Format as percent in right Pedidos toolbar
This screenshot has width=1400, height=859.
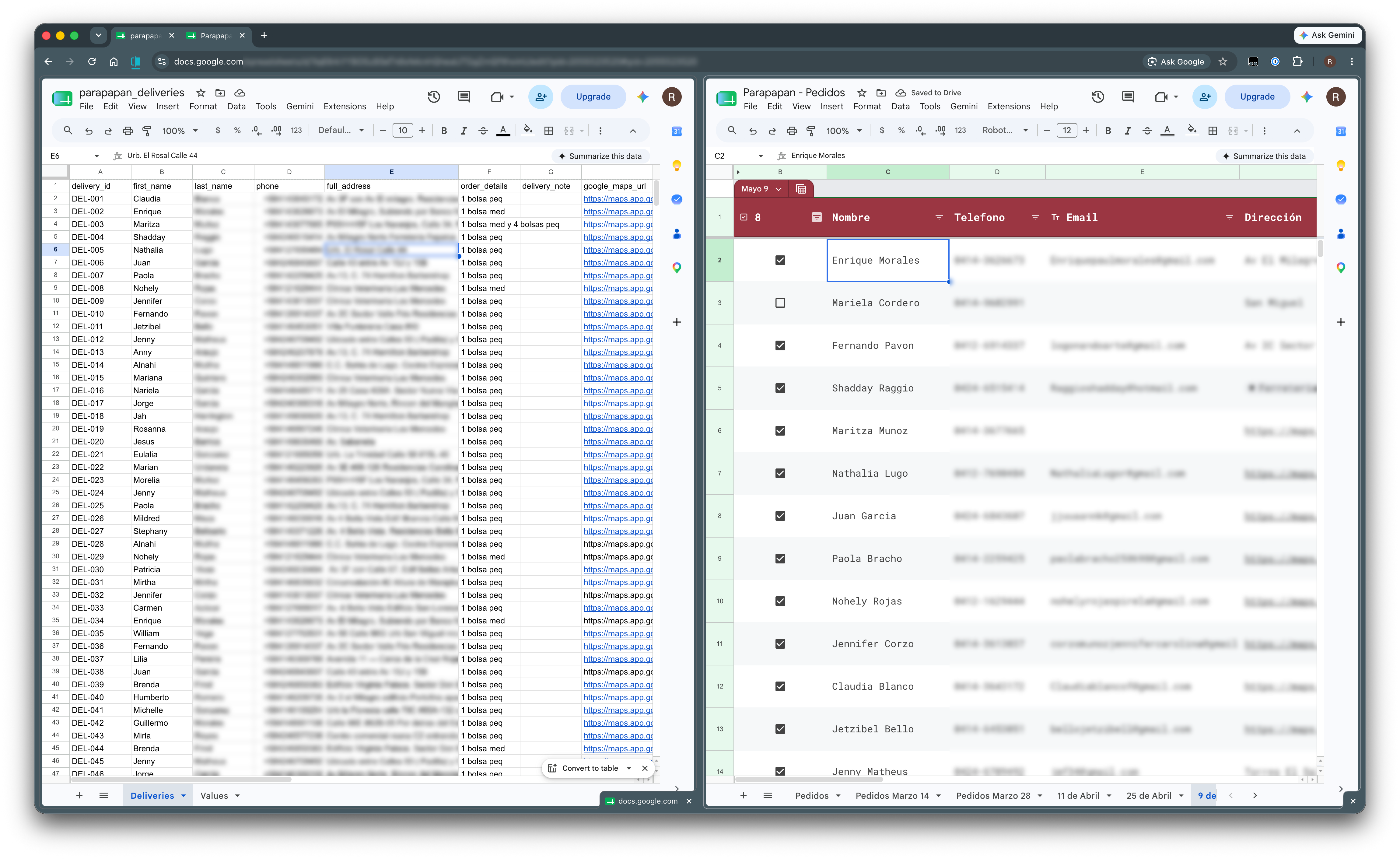point(901,131)
